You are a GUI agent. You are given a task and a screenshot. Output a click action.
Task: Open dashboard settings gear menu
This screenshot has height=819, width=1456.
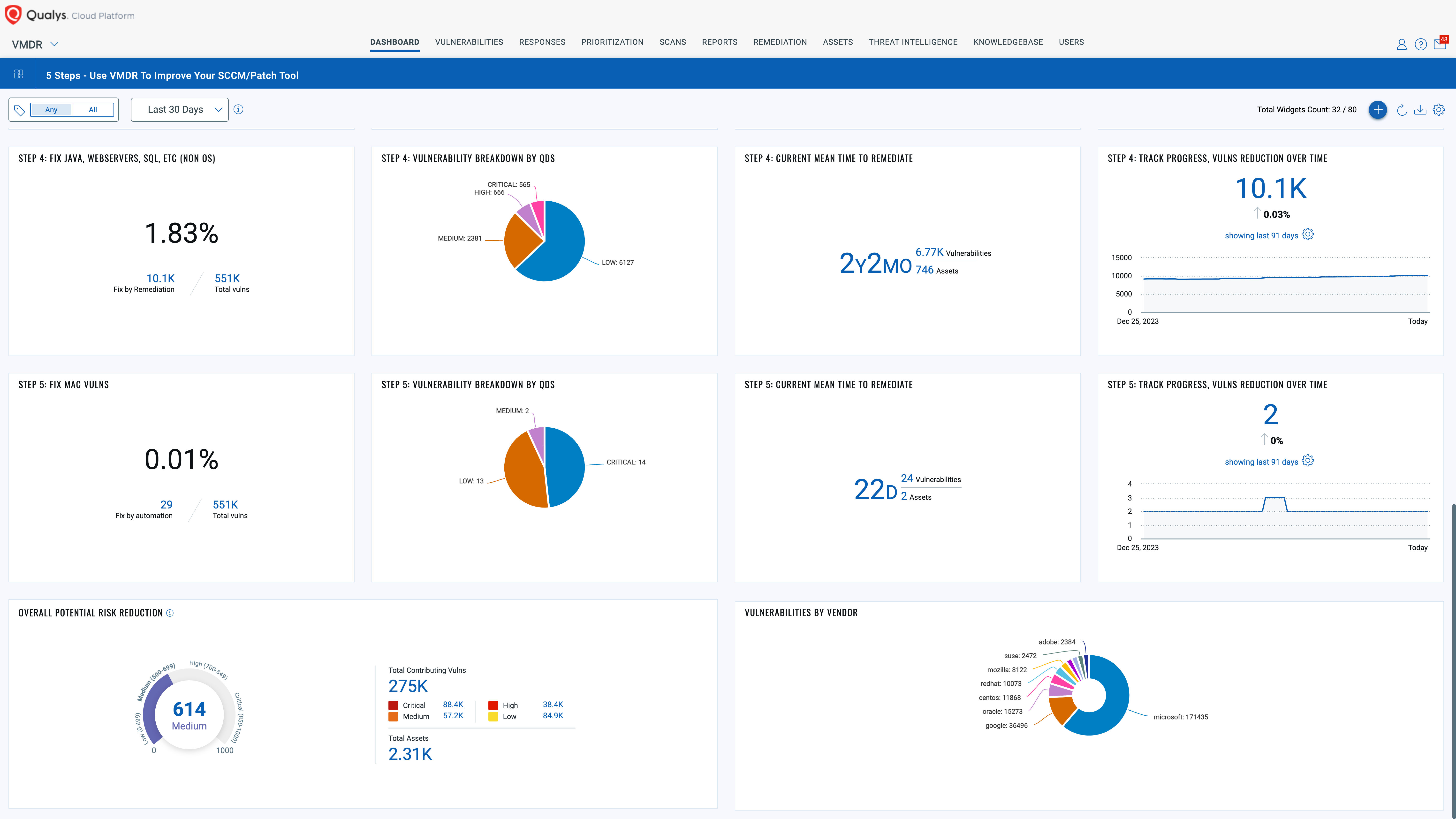click(x=1439, y=110)
